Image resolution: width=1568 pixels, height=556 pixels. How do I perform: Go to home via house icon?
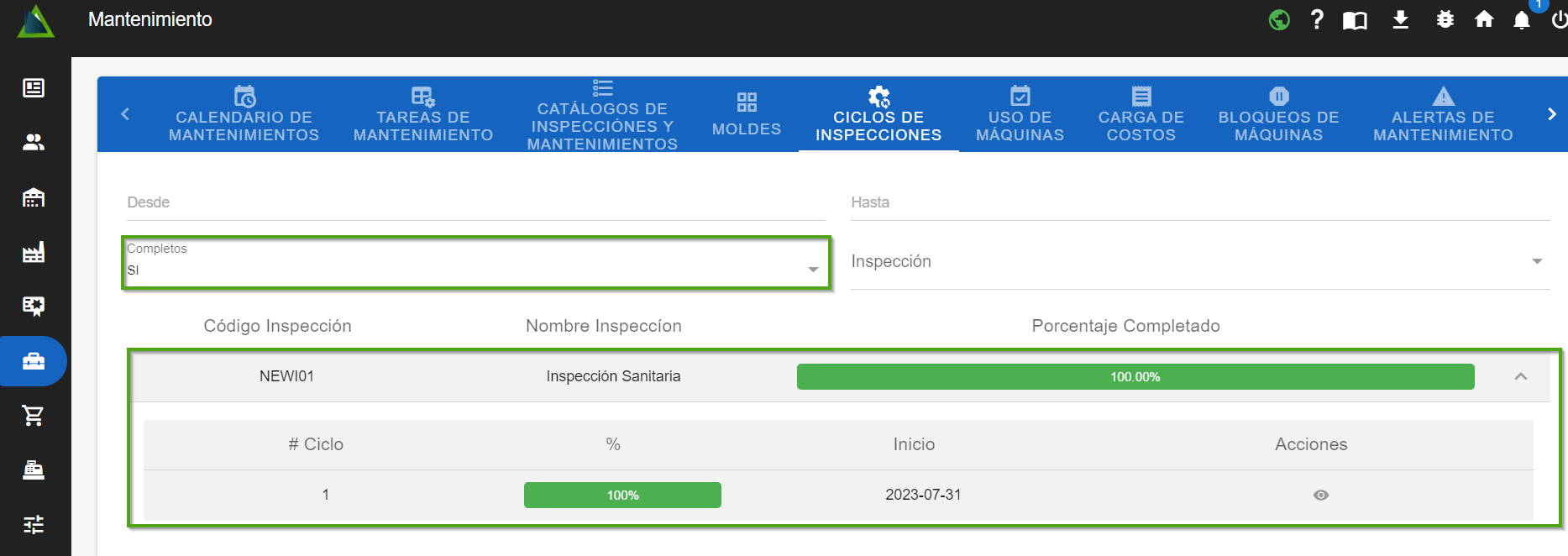coord(1484,19)
